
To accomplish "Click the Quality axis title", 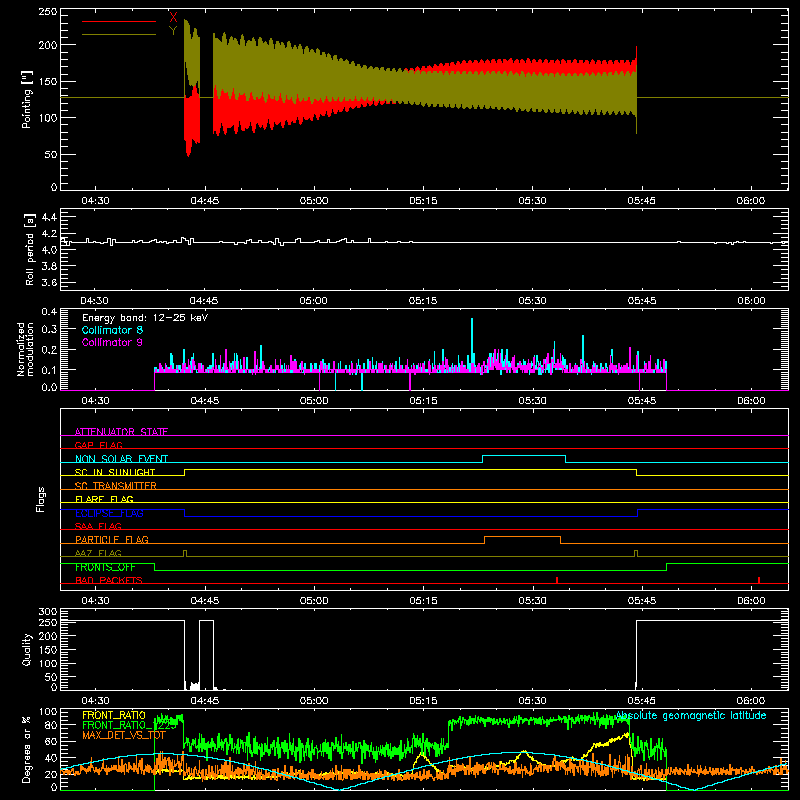I will (27, 649).
